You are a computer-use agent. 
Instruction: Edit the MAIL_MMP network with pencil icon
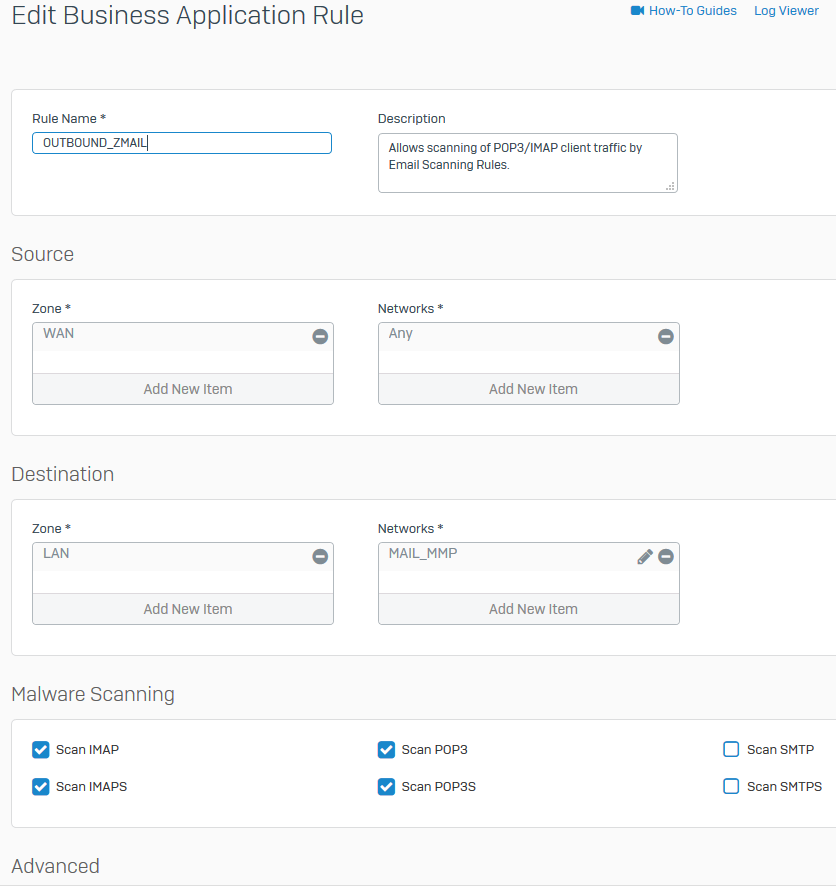645,556
